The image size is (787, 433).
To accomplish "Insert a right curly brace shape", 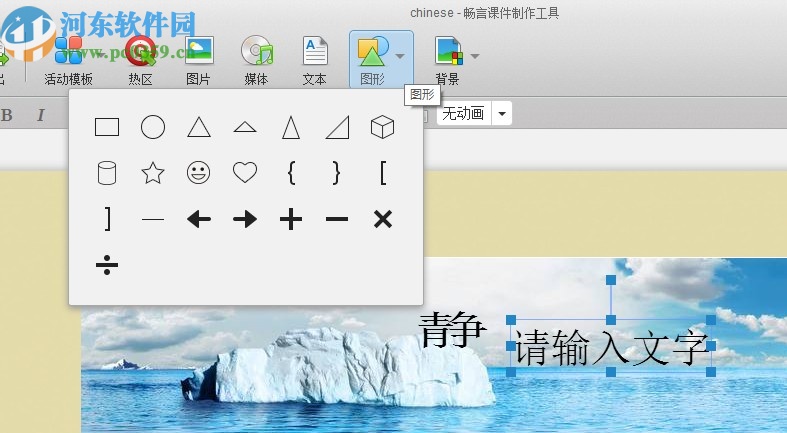I will pos(337,173).
